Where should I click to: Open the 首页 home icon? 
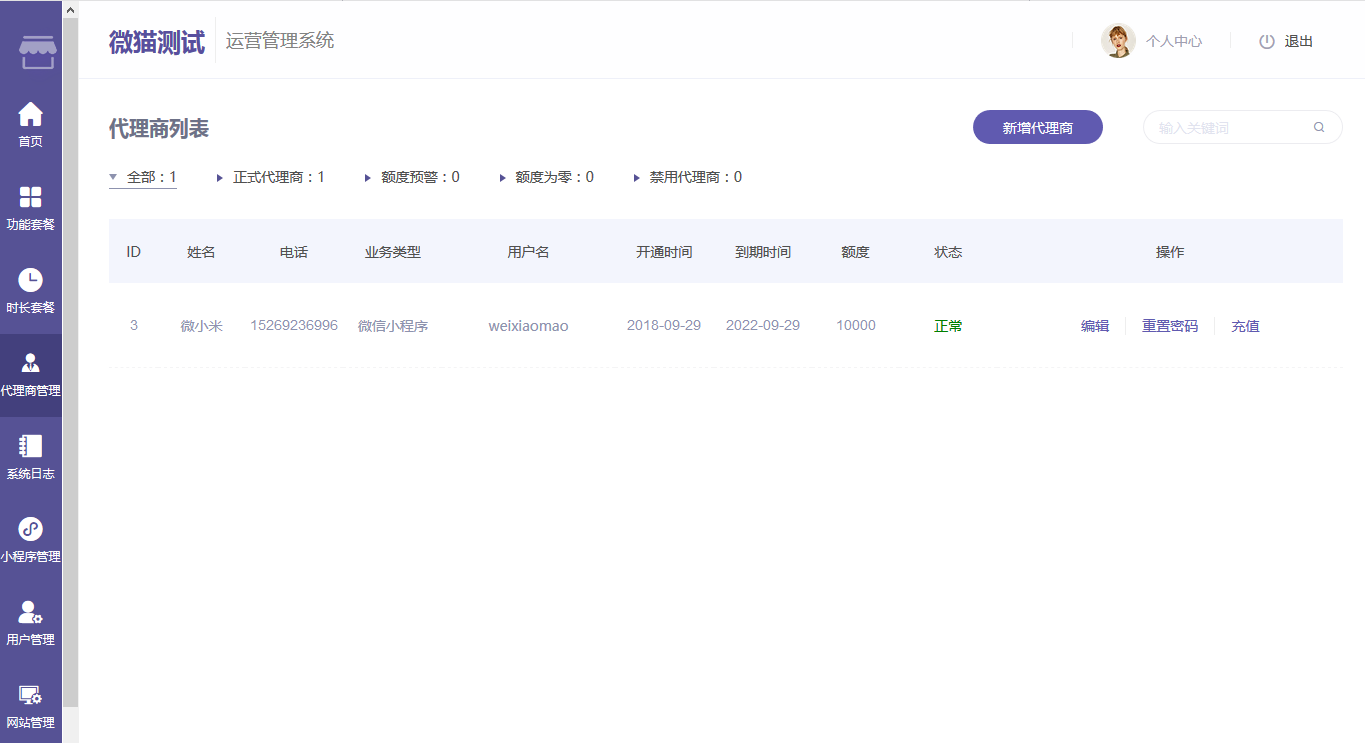click(31, 114)
